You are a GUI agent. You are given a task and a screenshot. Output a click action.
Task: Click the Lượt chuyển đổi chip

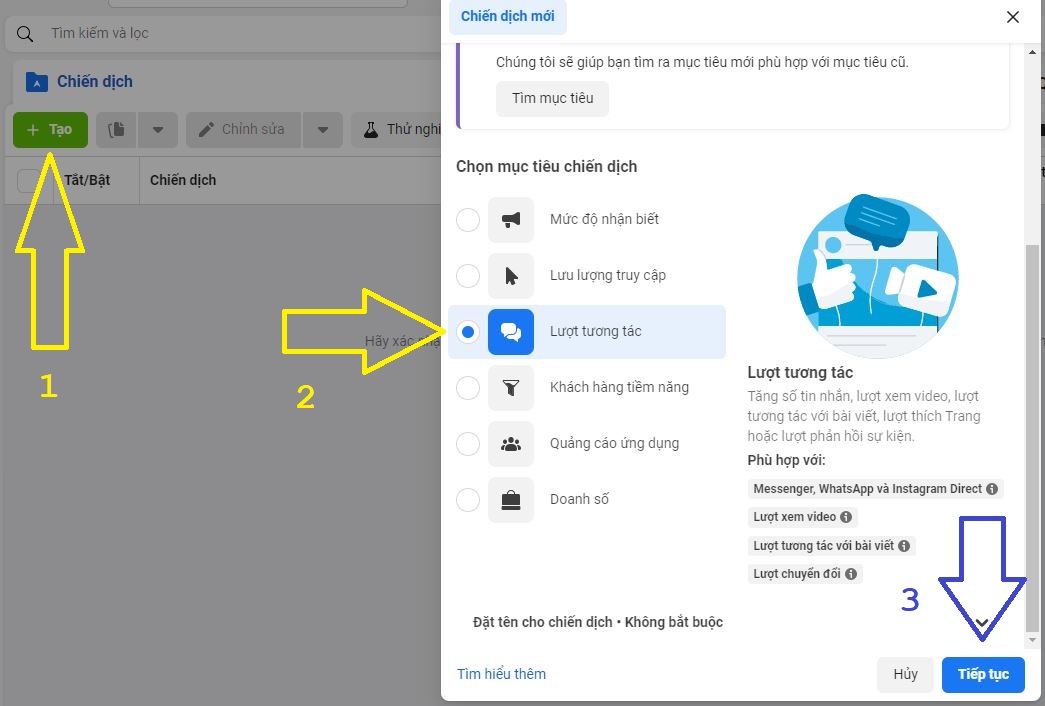tap(805, 574)
